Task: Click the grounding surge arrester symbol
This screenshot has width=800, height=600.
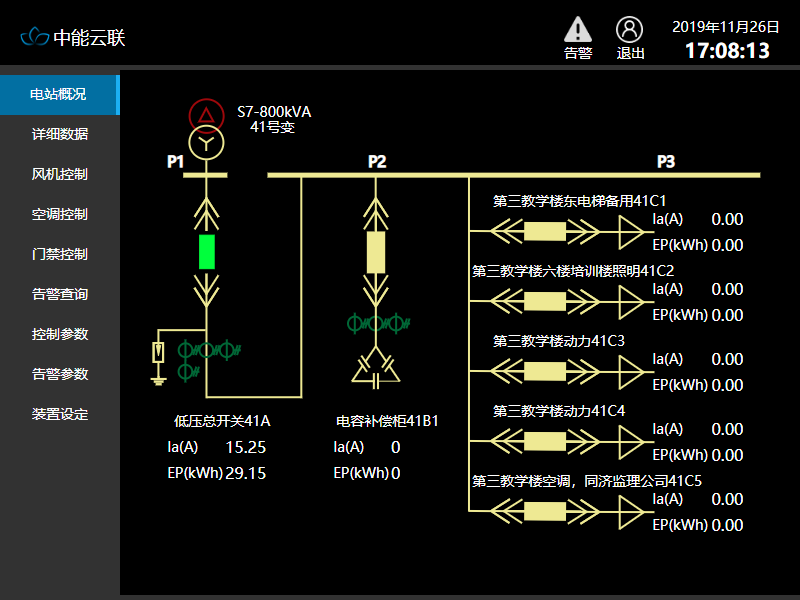Action: point(158,357)
